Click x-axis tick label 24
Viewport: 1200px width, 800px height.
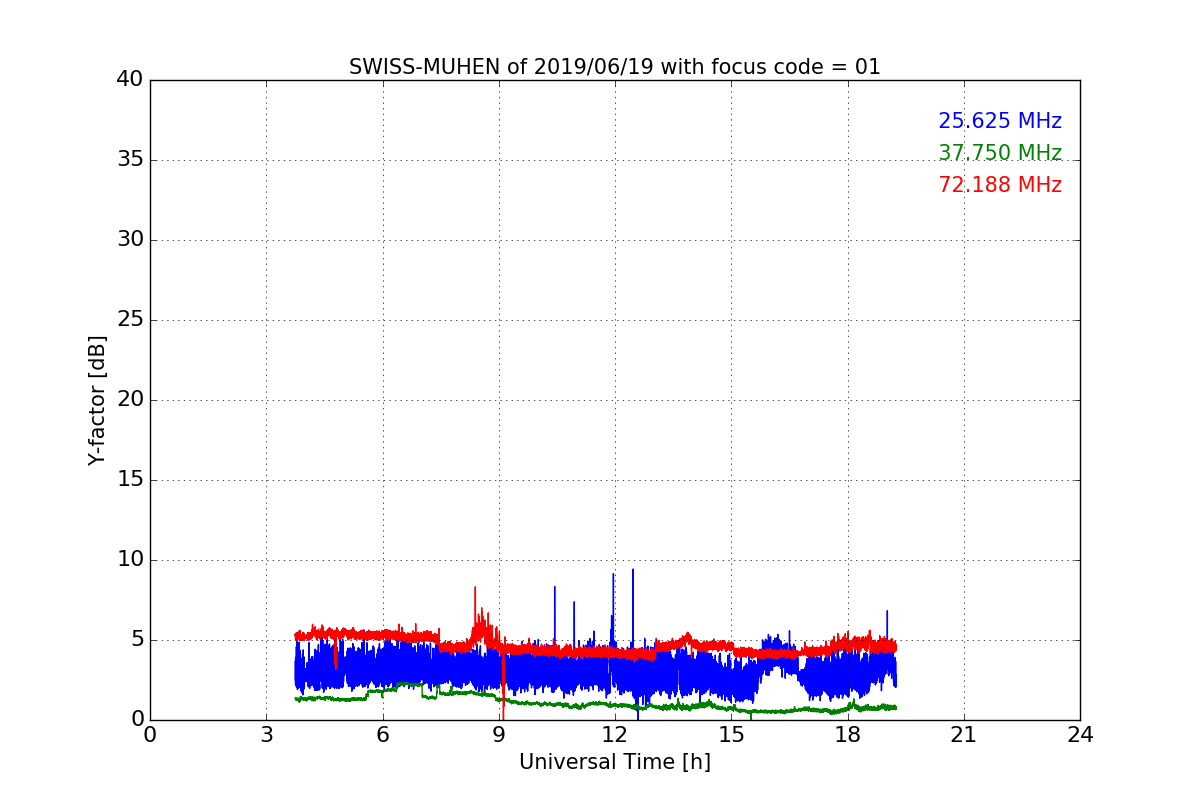coord(1080,735)
